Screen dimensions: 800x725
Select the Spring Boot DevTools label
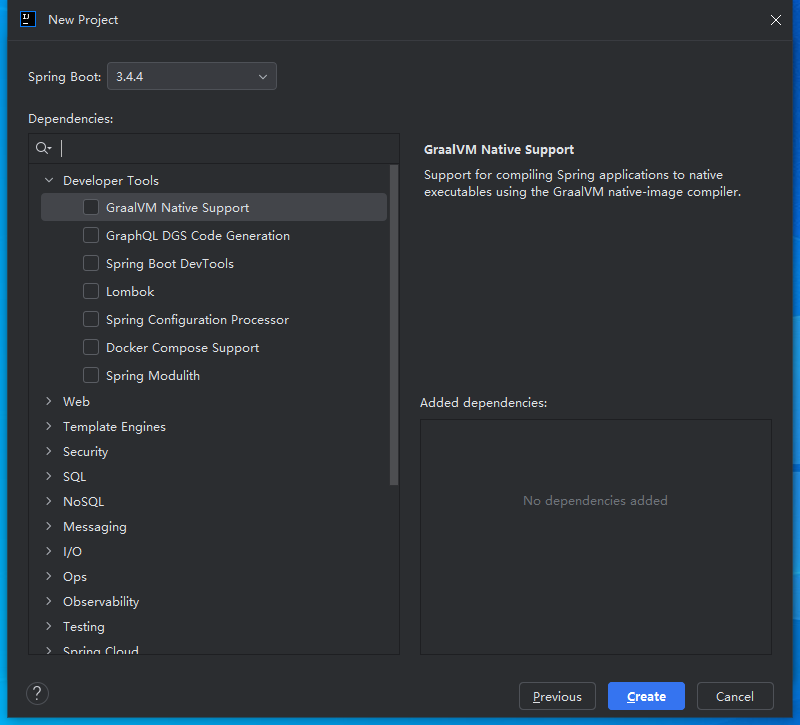(x=170, y=264)
